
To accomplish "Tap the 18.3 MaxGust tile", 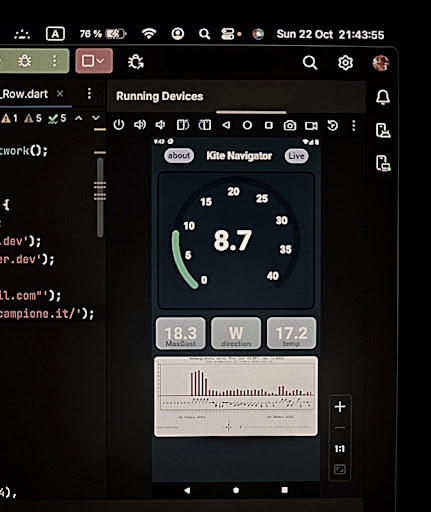I will pos(181,333).
